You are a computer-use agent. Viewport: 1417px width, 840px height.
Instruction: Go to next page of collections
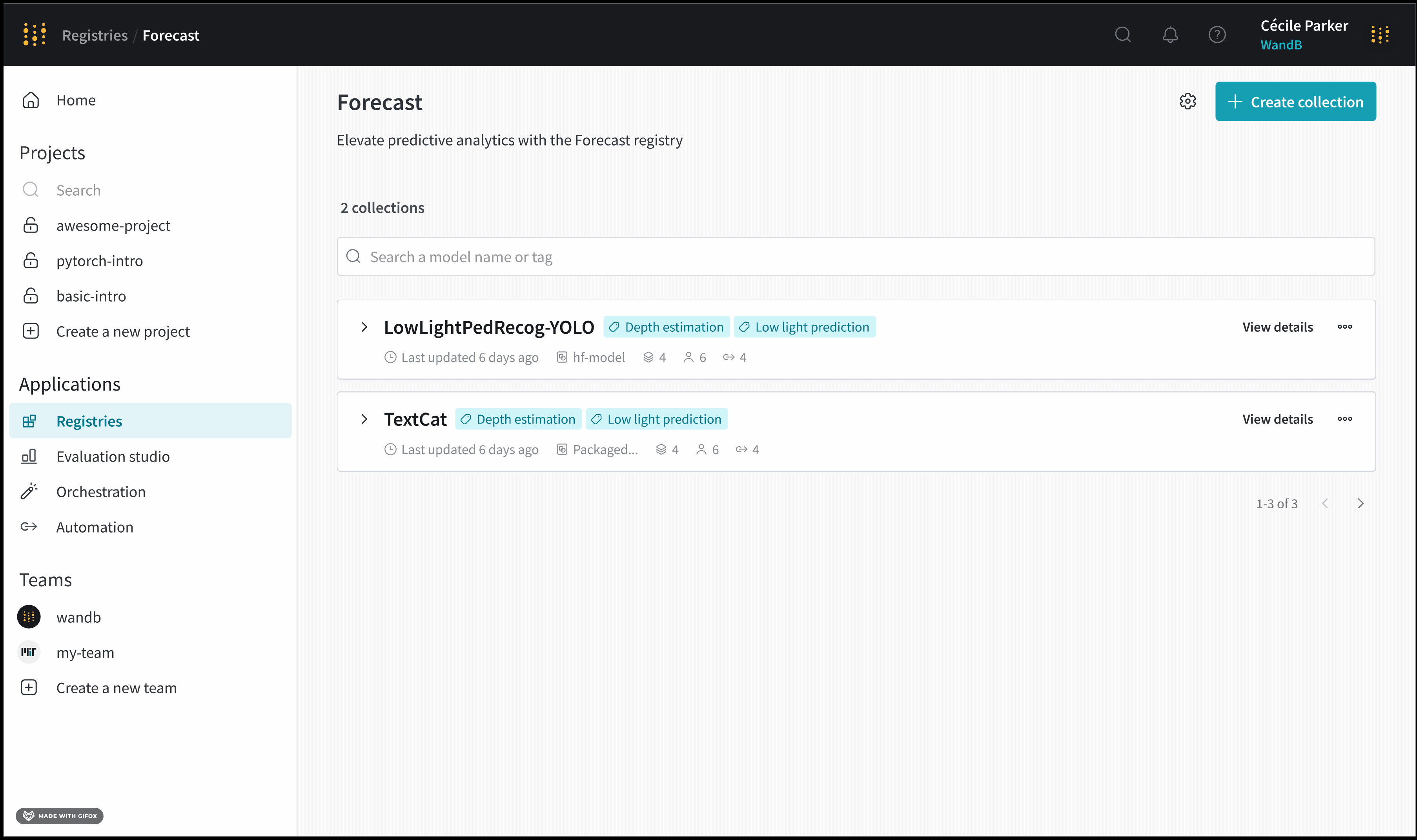coord(1361,503)
